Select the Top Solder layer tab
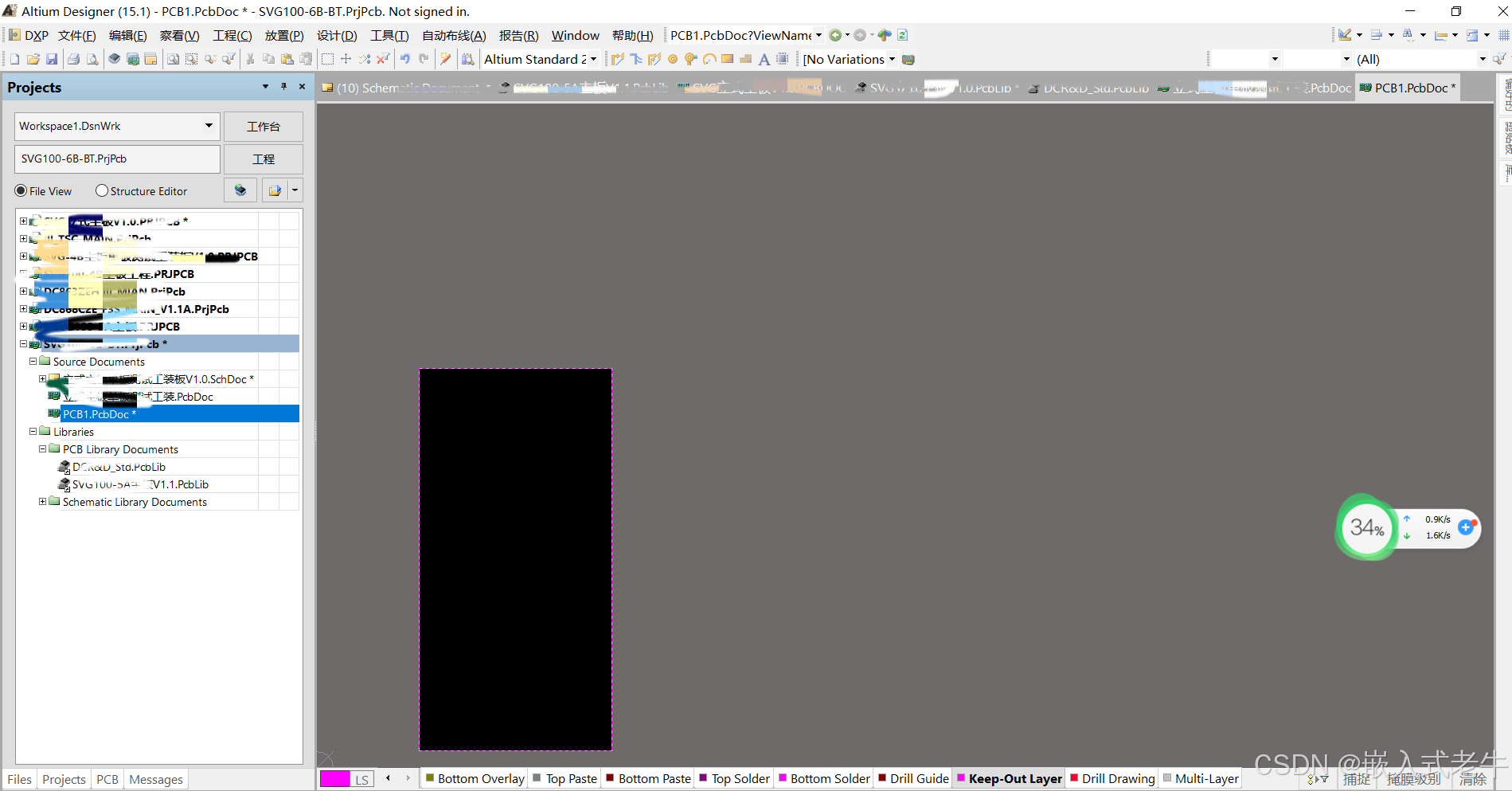 coord(734,778)
